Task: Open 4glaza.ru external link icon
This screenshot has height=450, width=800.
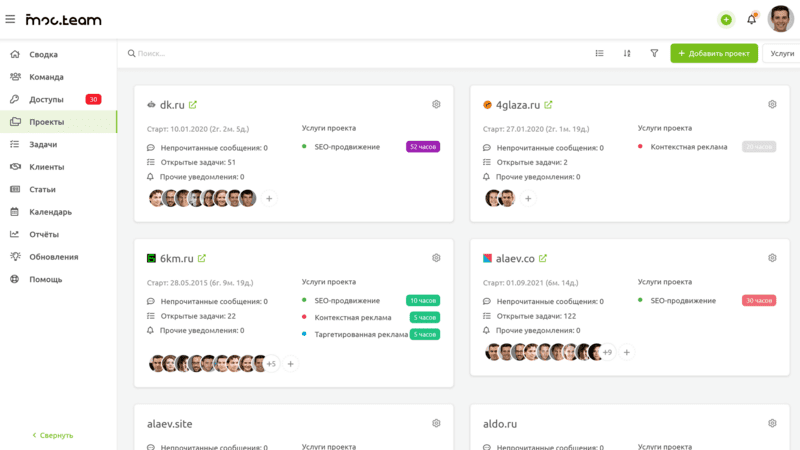Action: [548, 105]
